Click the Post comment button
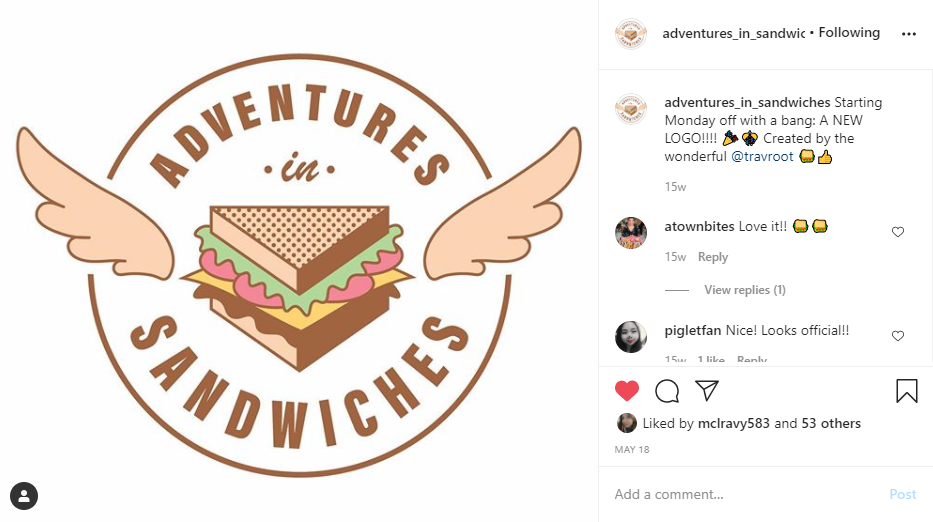The height and width of the screenshot is (522, 933). pos(903,495)
